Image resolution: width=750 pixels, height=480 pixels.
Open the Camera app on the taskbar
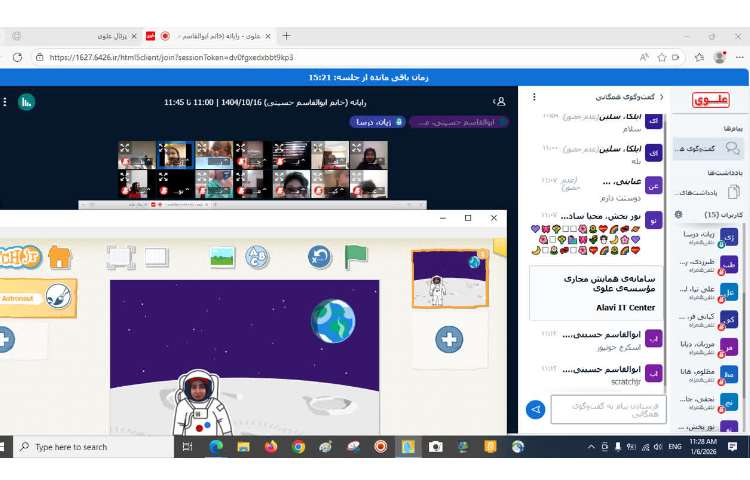coord(435,447)
